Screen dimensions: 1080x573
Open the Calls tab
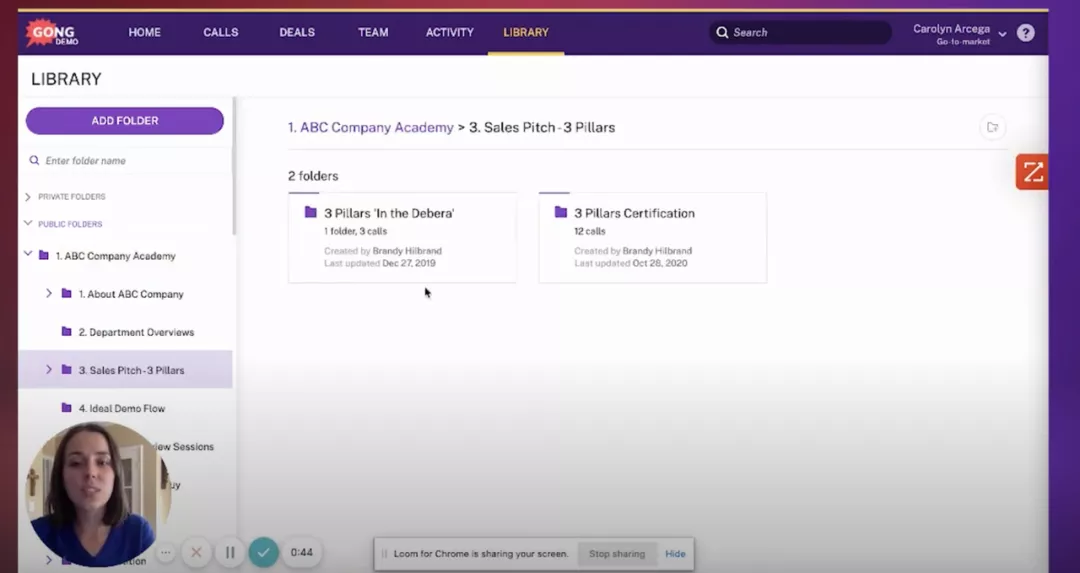coord(220,32)
